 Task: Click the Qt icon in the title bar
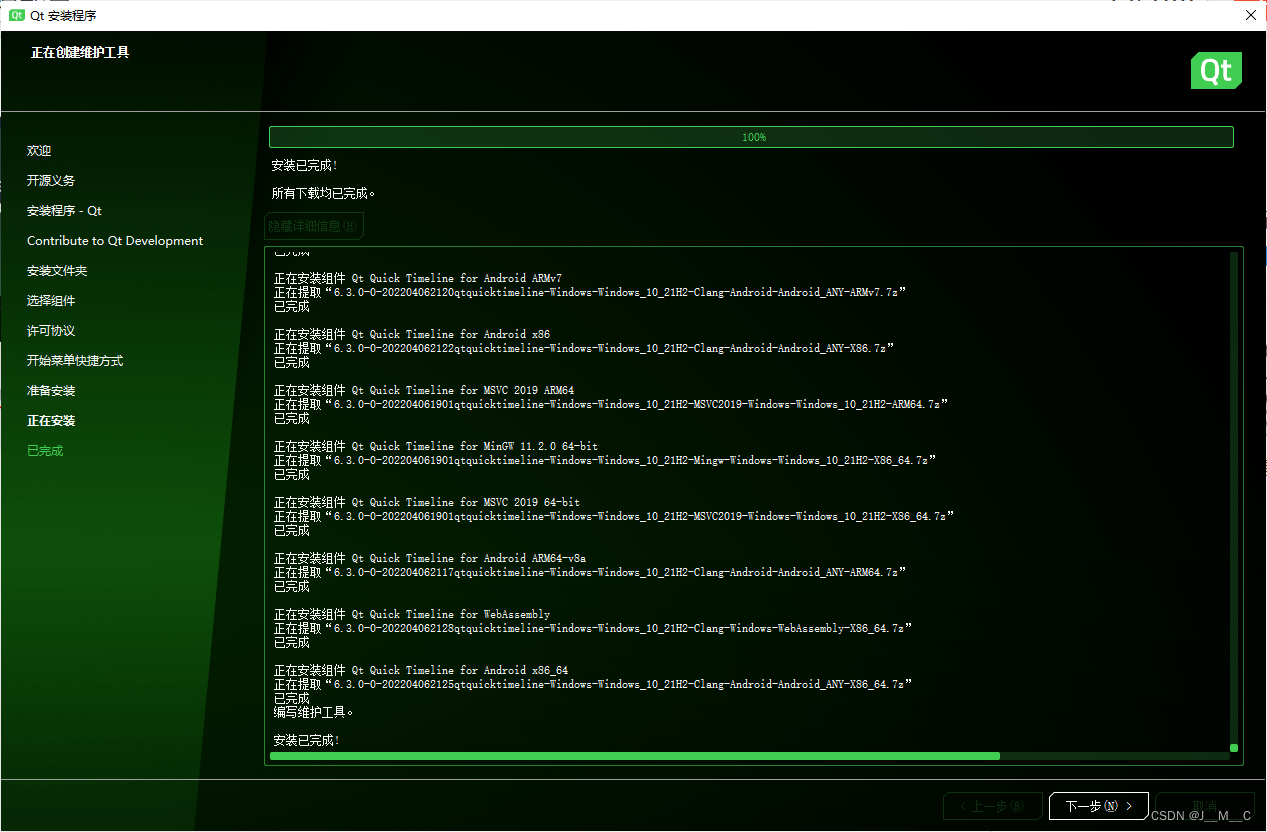(17, 15)
